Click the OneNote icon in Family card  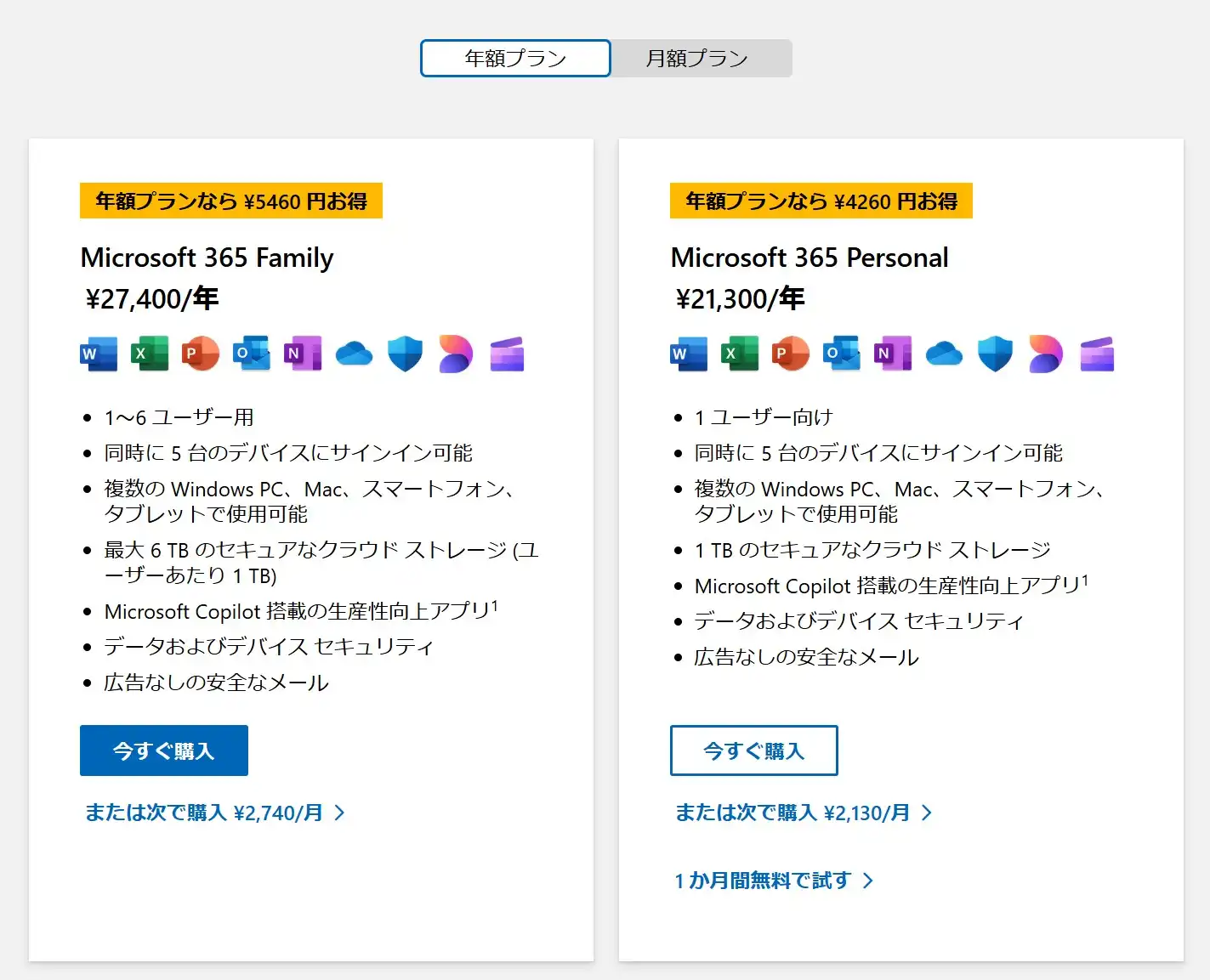click(303, 354)
